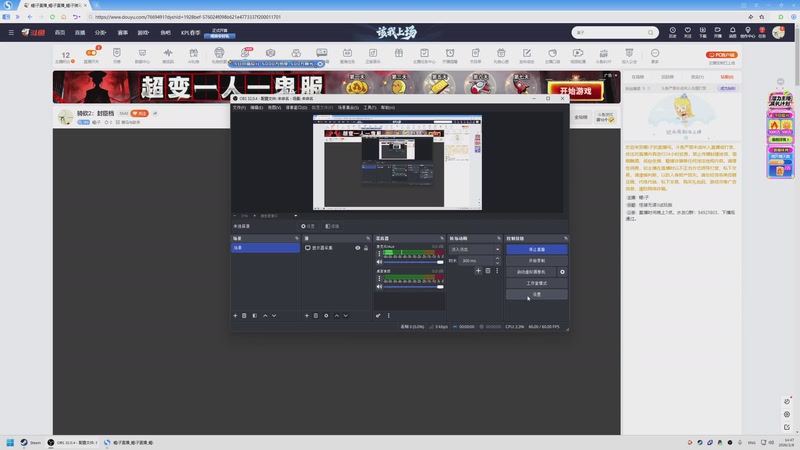The height and width of the screenshot is (450, 800).
Task: Mute the second audio mixer channel speaker icon
Action: (x=379, y=287)
